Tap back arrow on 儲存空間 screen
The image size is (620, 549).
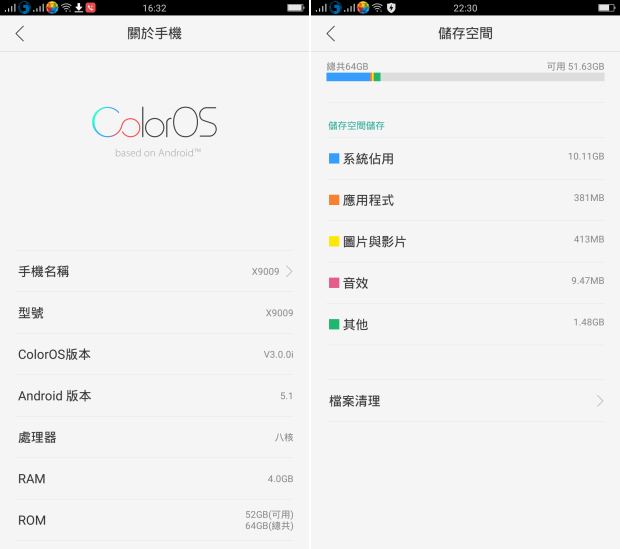pyautogui.click(x=331, y=34)
